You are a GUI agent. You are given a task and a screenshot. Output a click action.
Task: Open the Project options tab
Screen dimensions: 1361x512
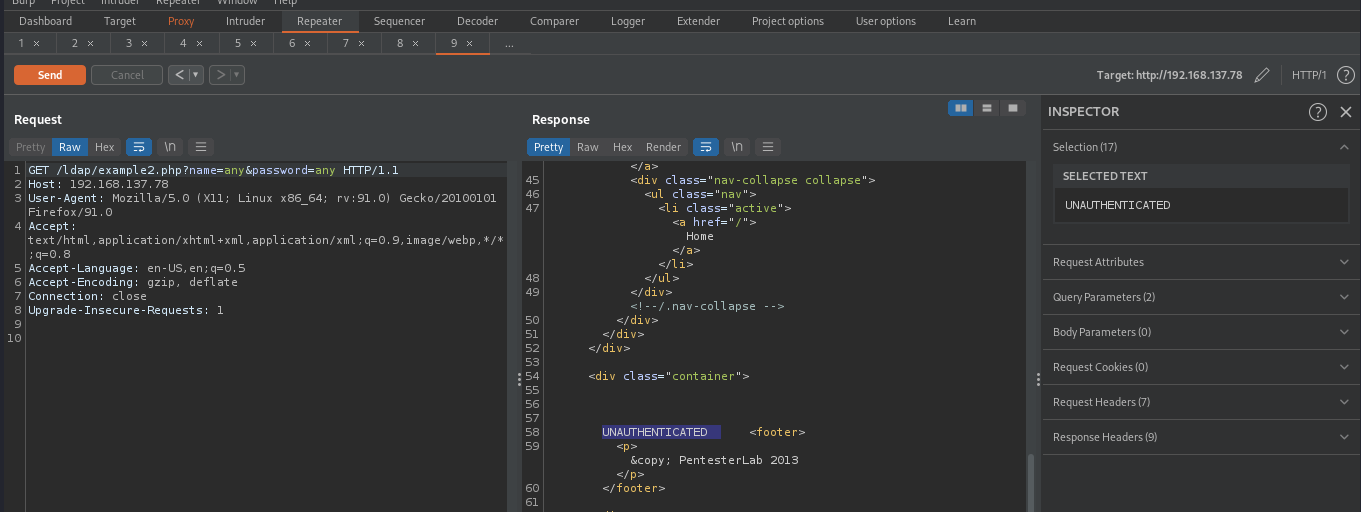click(x=788, y=21)
